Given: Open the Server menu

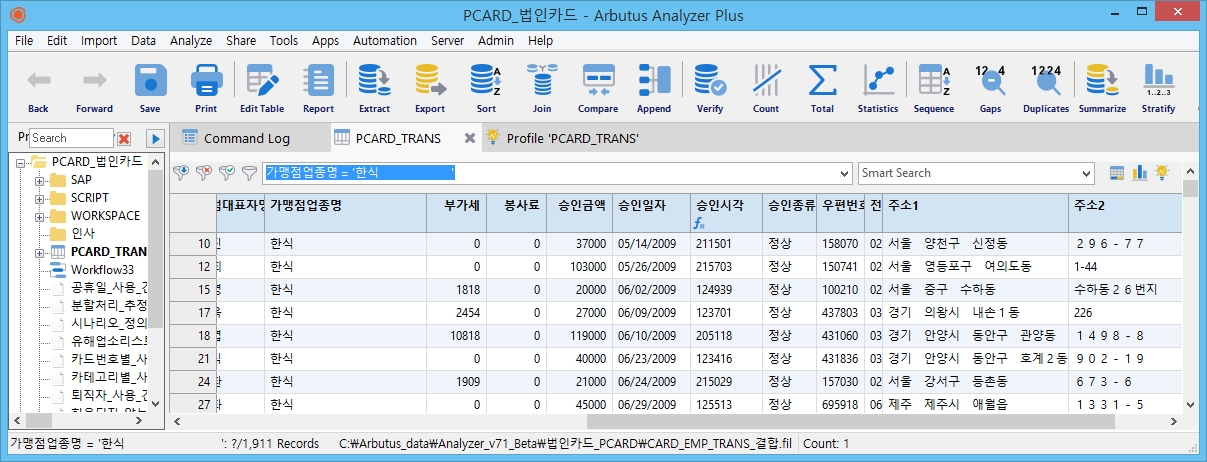Looking at the screenshot, I should click(447, 41).
